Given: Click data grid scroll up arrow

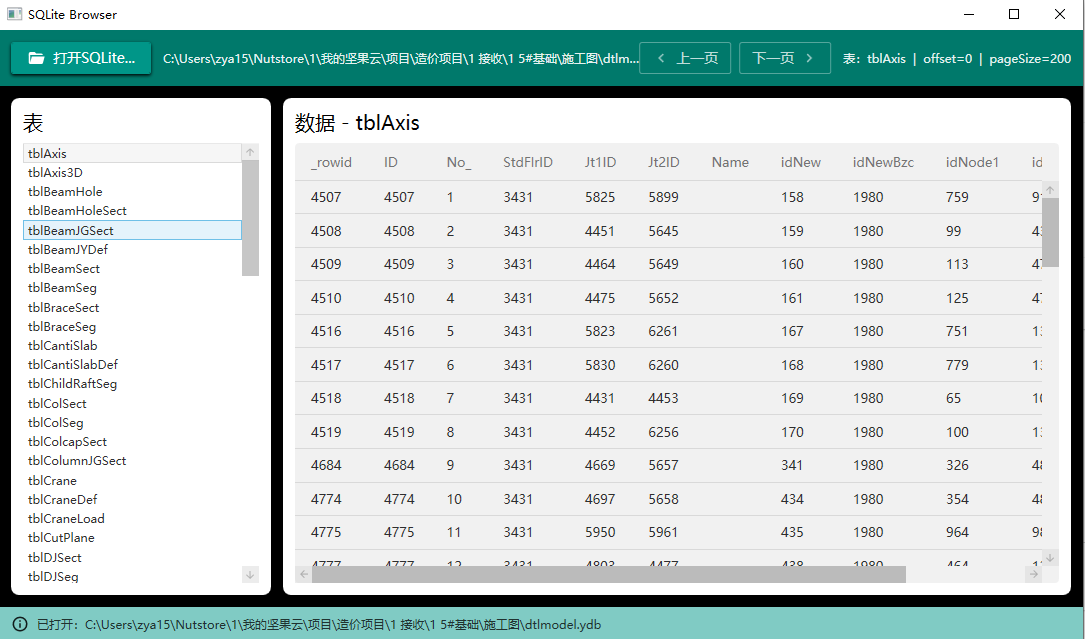Looking at the screenshot, I should click(x=1050, y=189).
